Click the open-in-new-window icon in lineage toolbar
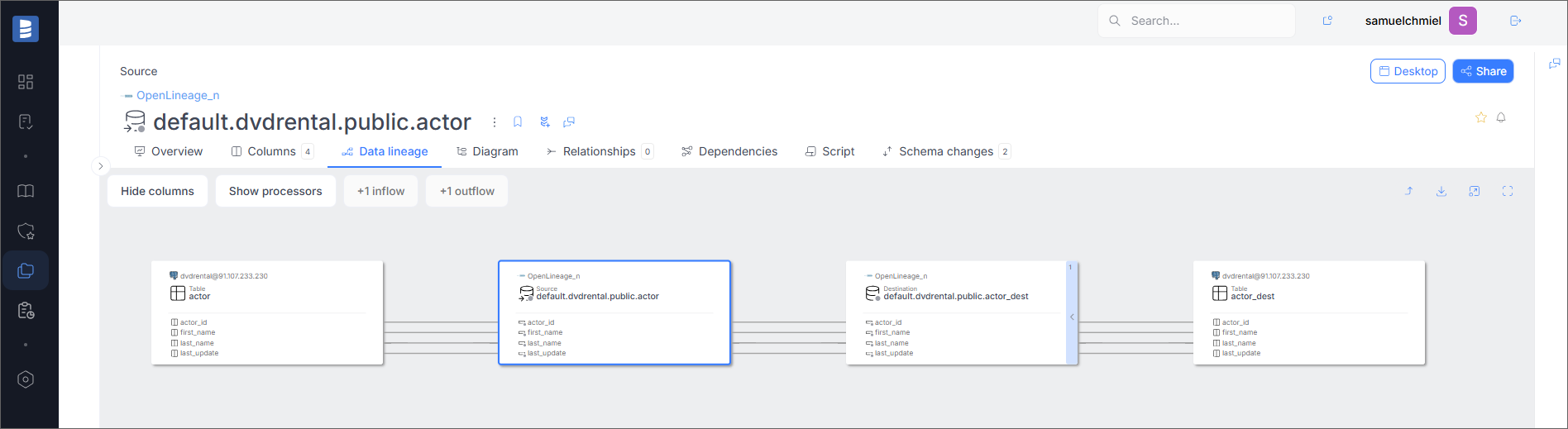Viewport: 1568px width, 429px height. coord(1475,191)
